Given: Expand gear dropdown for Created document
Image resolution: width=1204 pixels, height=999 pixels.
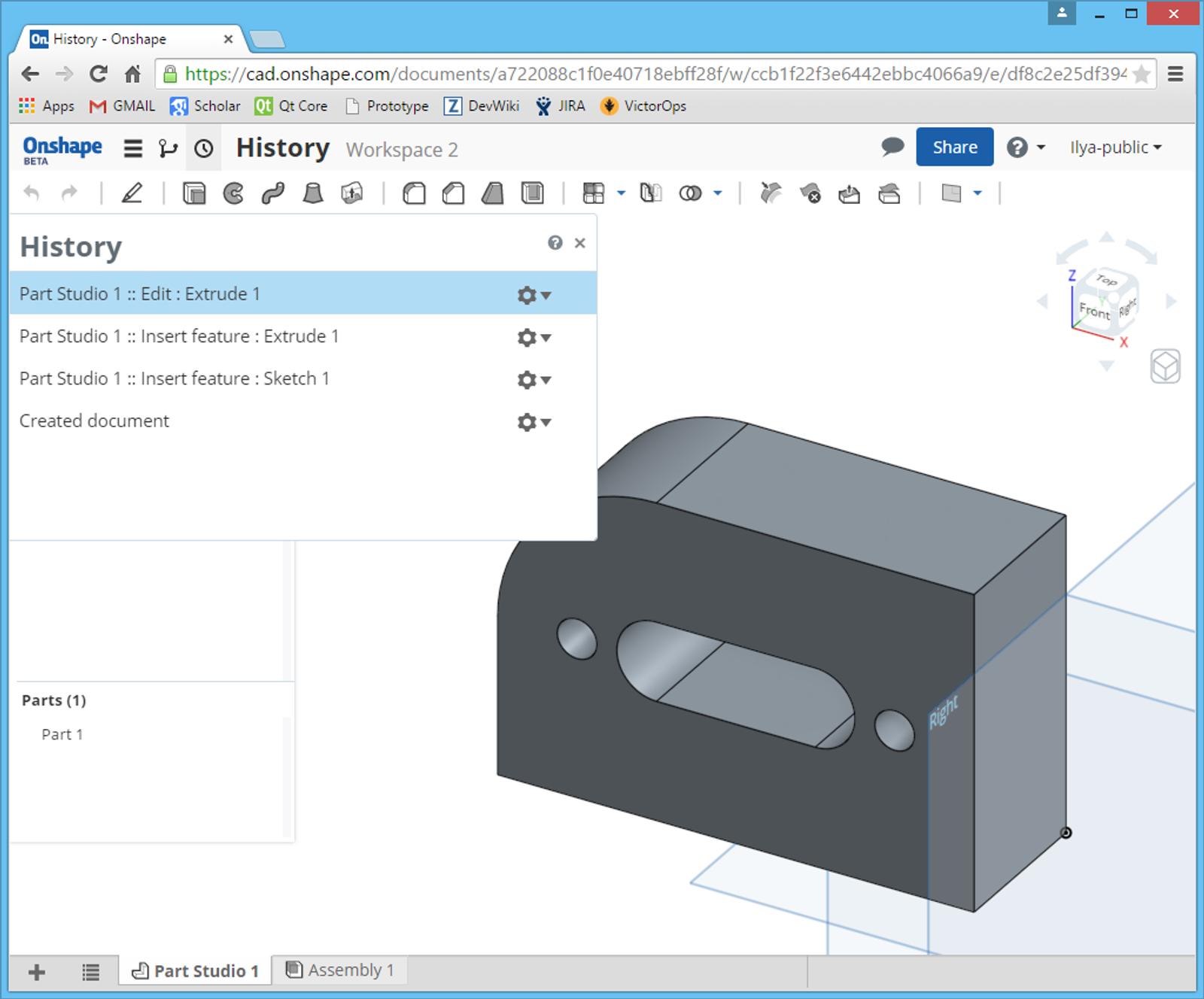Looking at the screenshot, I should click(x=534, y=422).
